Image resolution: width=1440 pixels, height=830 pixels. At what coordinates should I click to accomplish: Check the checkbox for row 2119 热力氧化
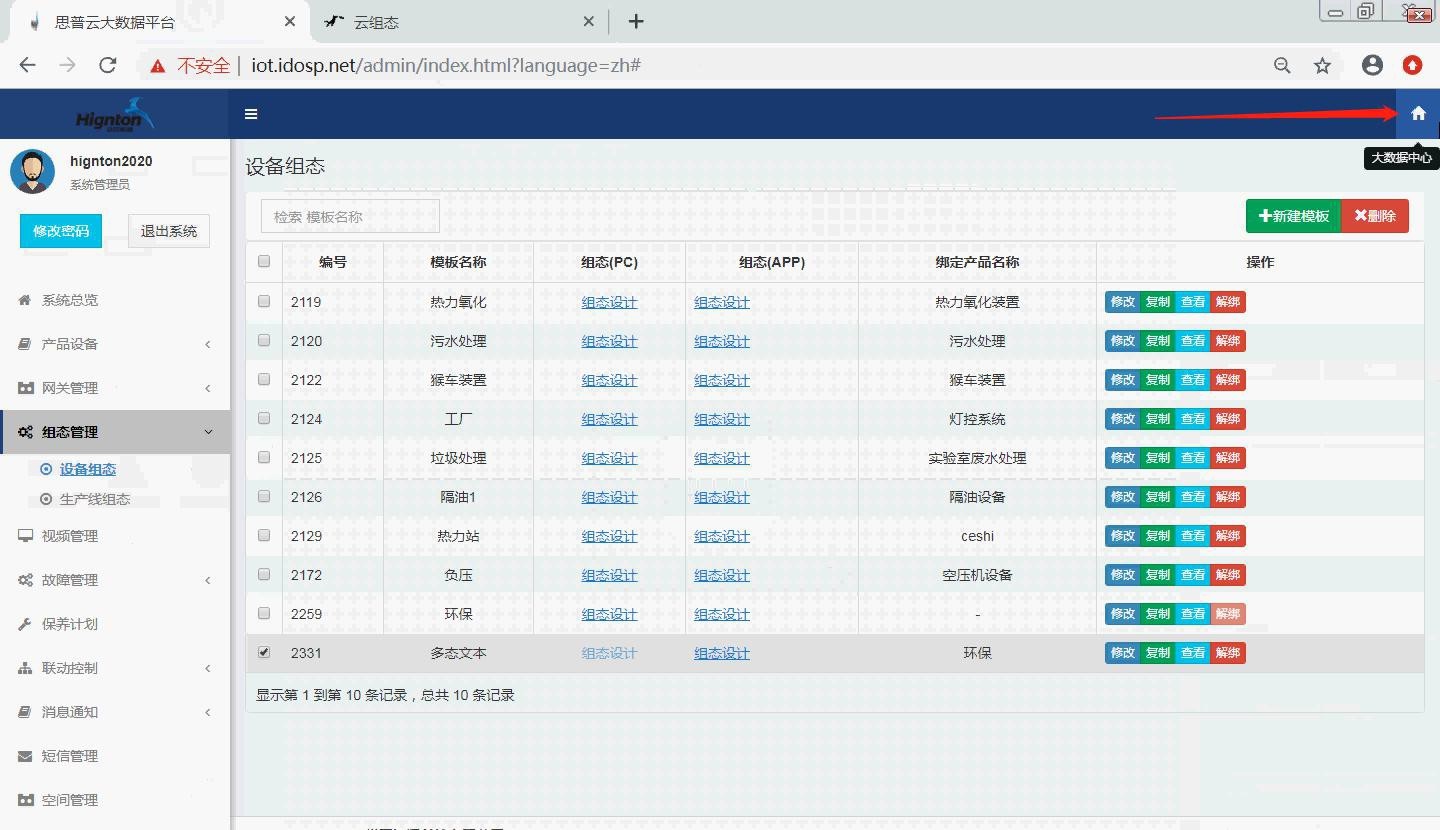(x=263, y=301)
